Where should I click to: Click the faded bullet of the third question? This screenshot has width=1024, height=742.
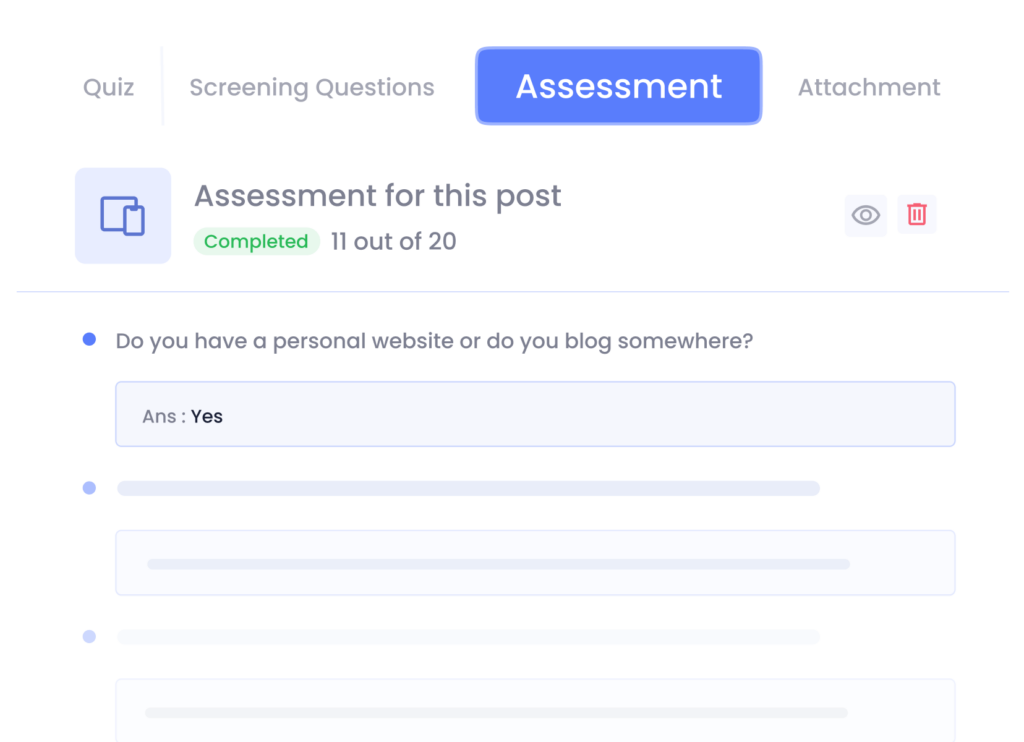[x=89, y=636]
